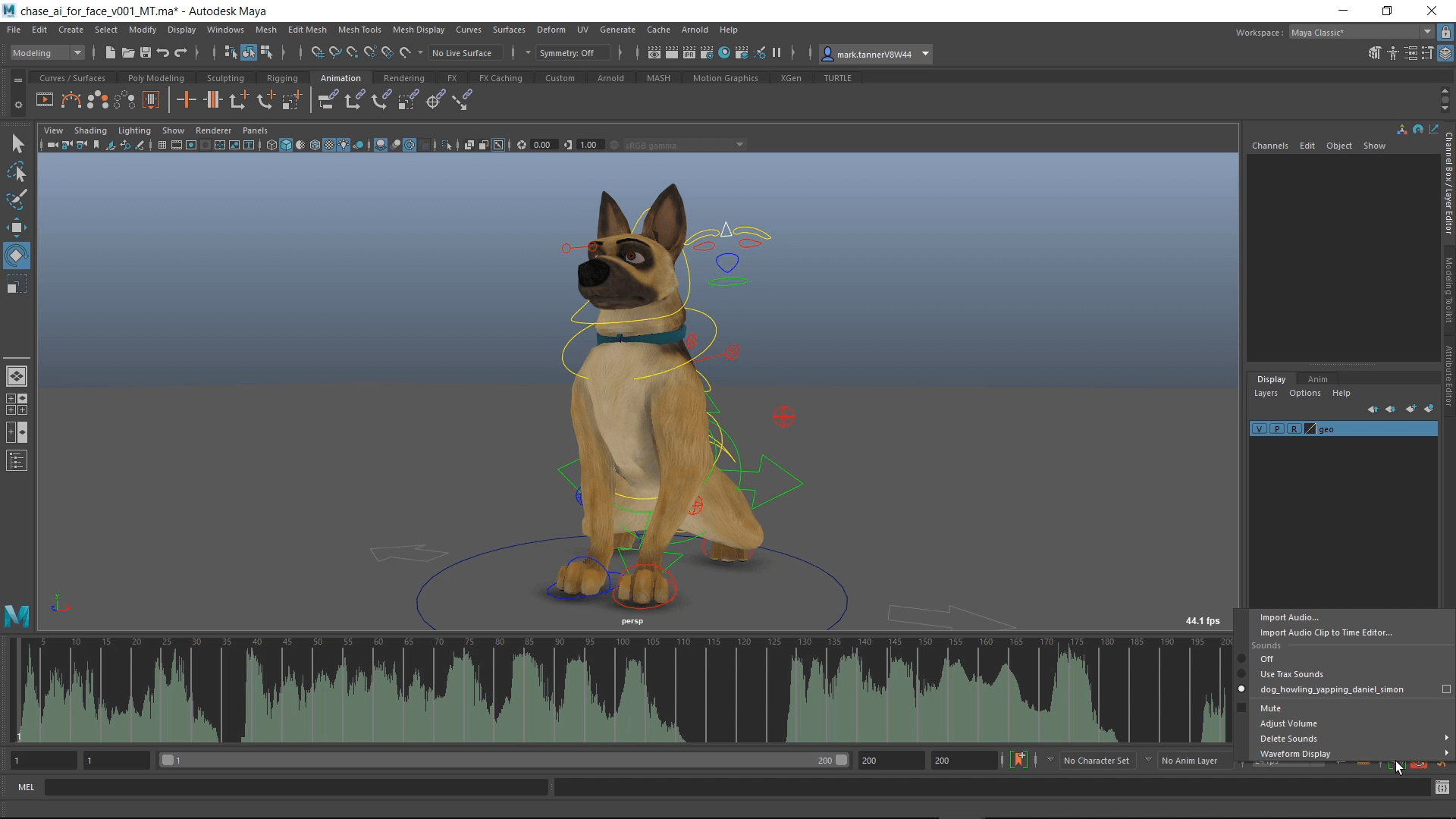Click the Ghost shelf icon
1456x819 pixels.
98,100
